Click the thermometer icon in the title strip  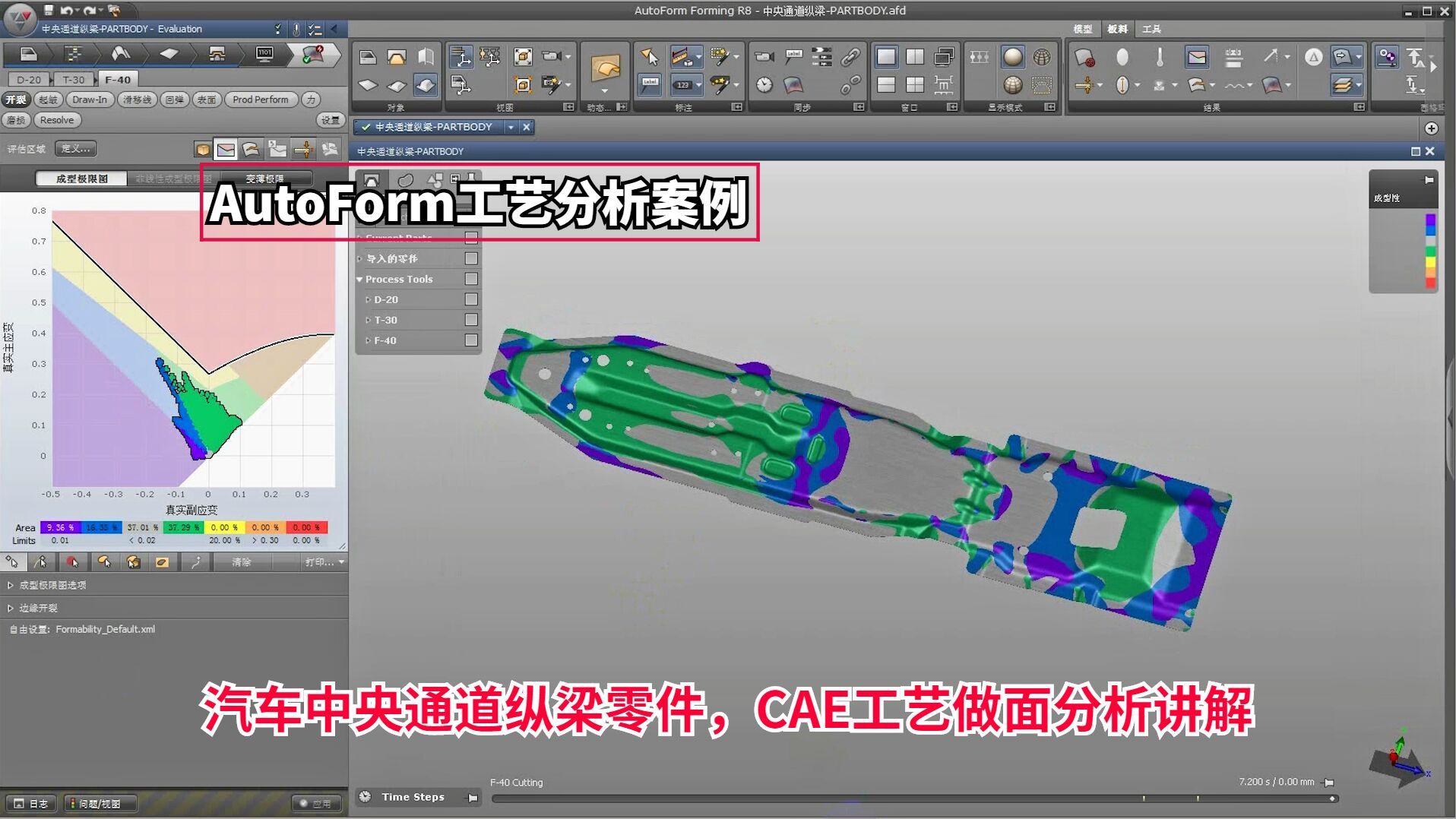click(x=296, y=30)
